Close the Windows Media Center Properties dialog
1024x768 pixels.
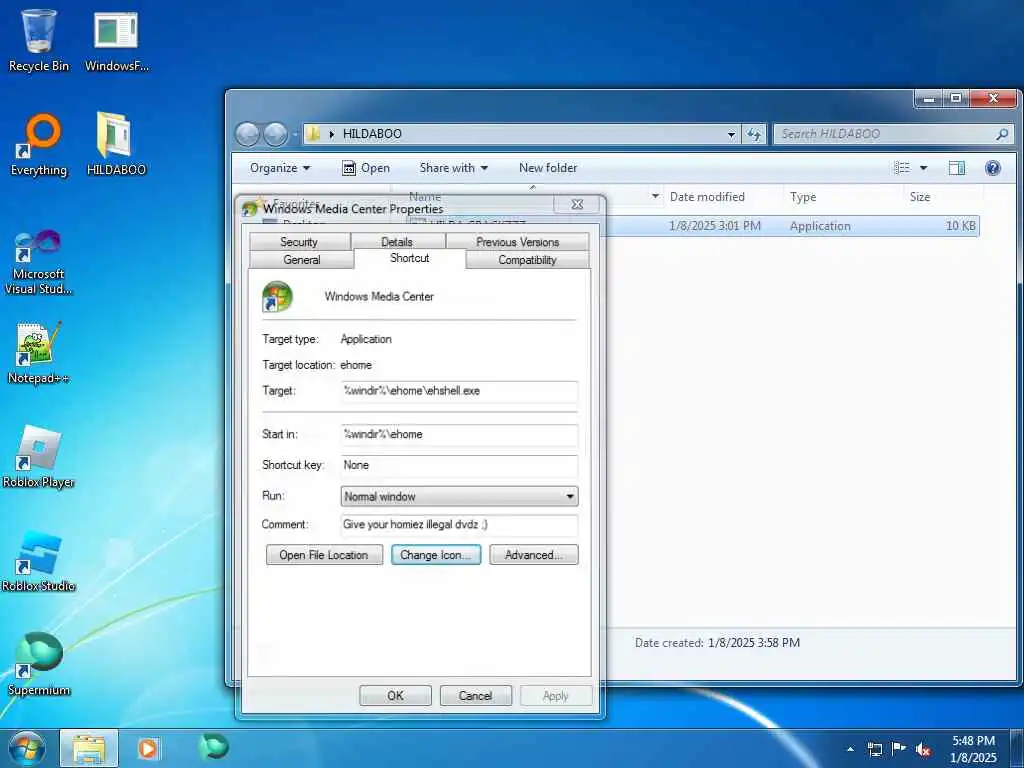coord(577,204)
